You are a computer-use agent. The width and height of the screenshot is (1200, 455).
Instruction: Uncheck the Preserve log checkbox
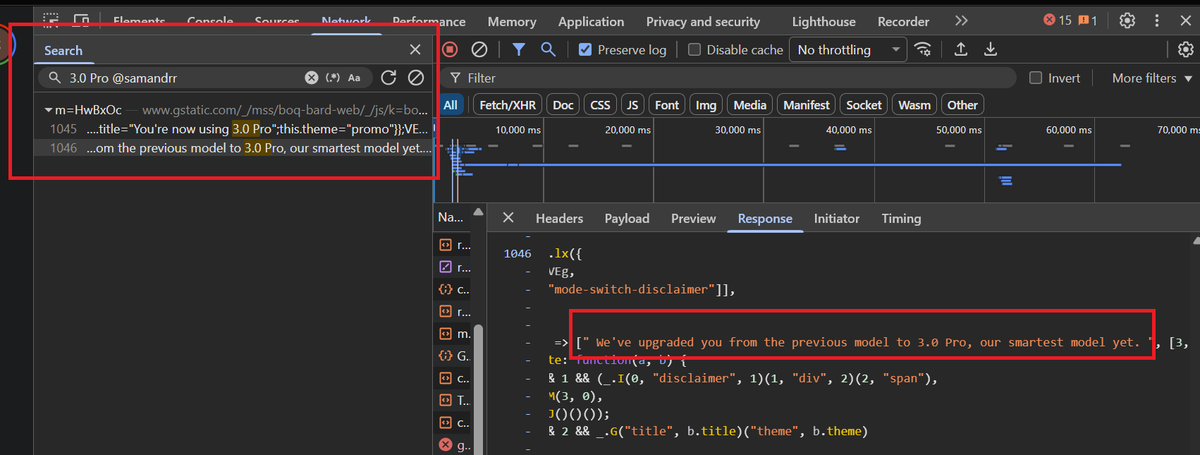[x=586, y=49]
